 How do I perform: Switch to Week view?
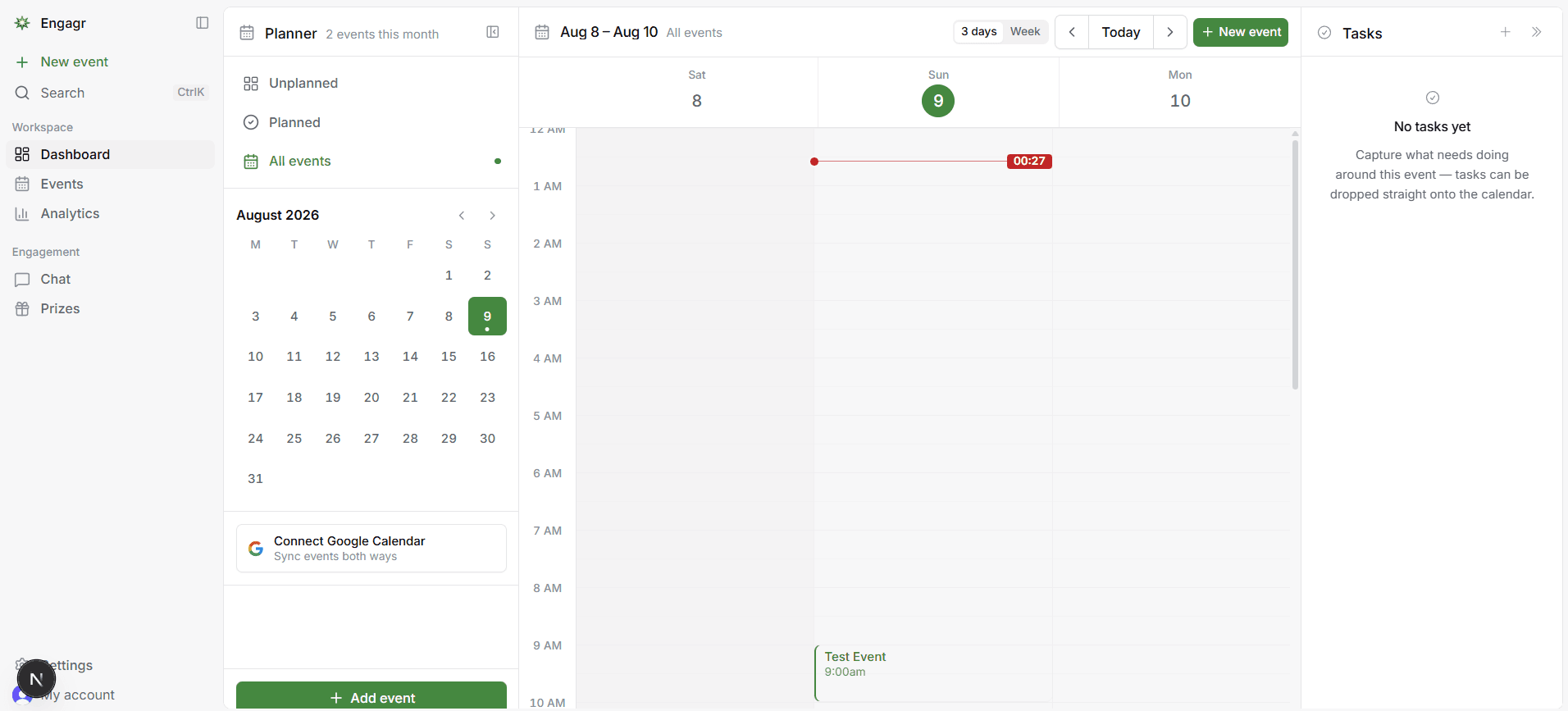(1025, 32)
